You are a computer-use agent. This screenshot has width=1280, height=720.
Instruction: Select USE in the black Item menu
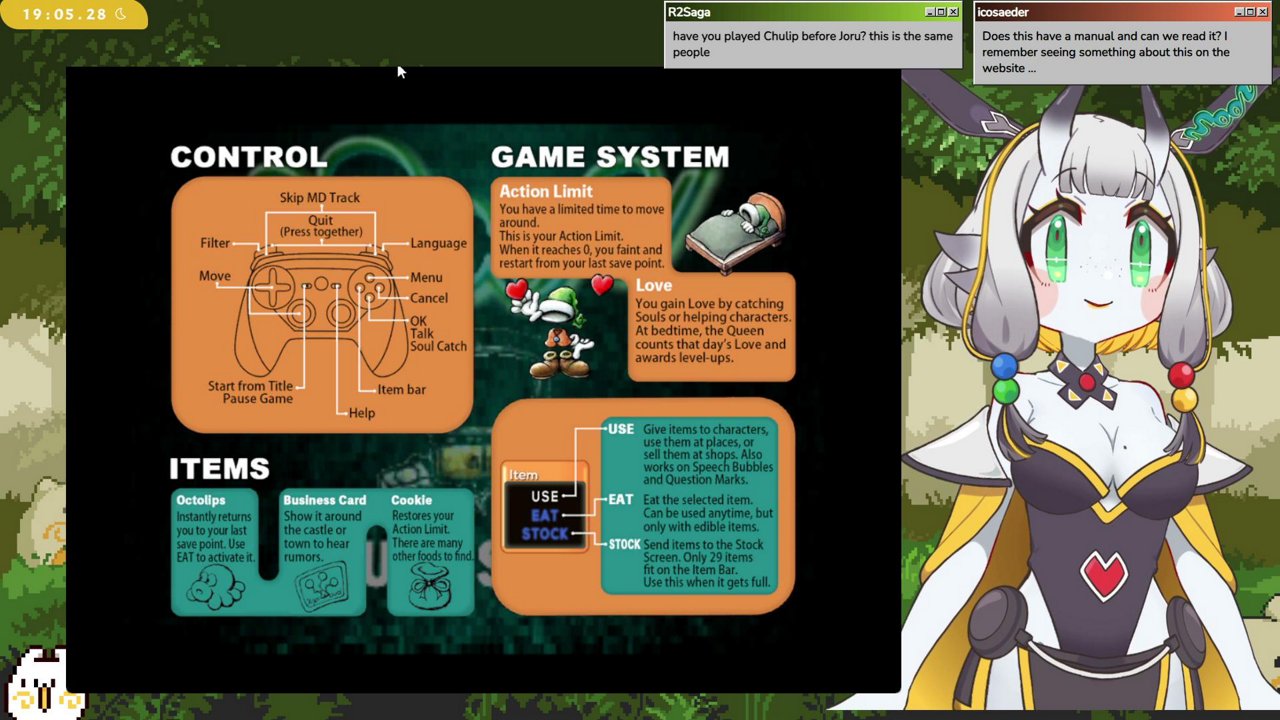tap(545, 496)
